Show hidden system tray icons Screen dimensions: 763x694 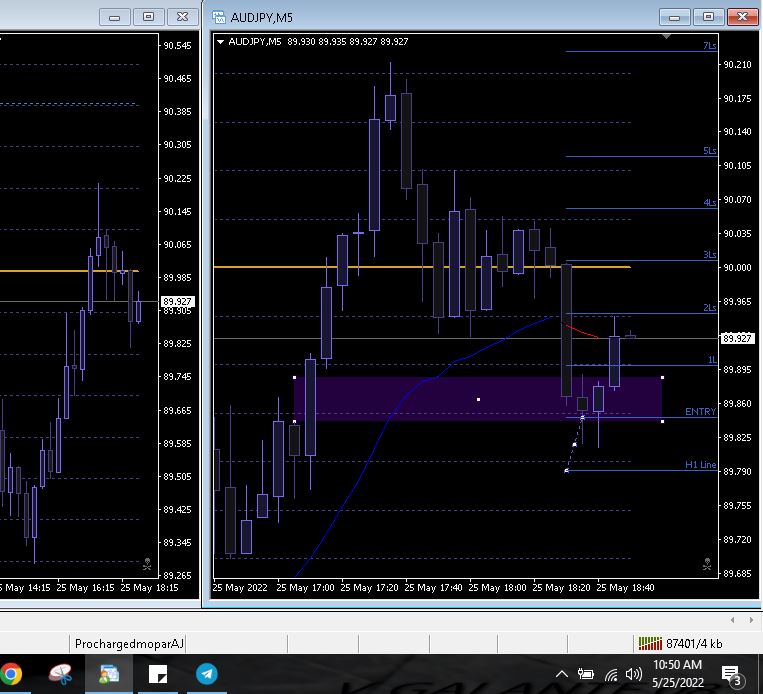coord(562,674)
